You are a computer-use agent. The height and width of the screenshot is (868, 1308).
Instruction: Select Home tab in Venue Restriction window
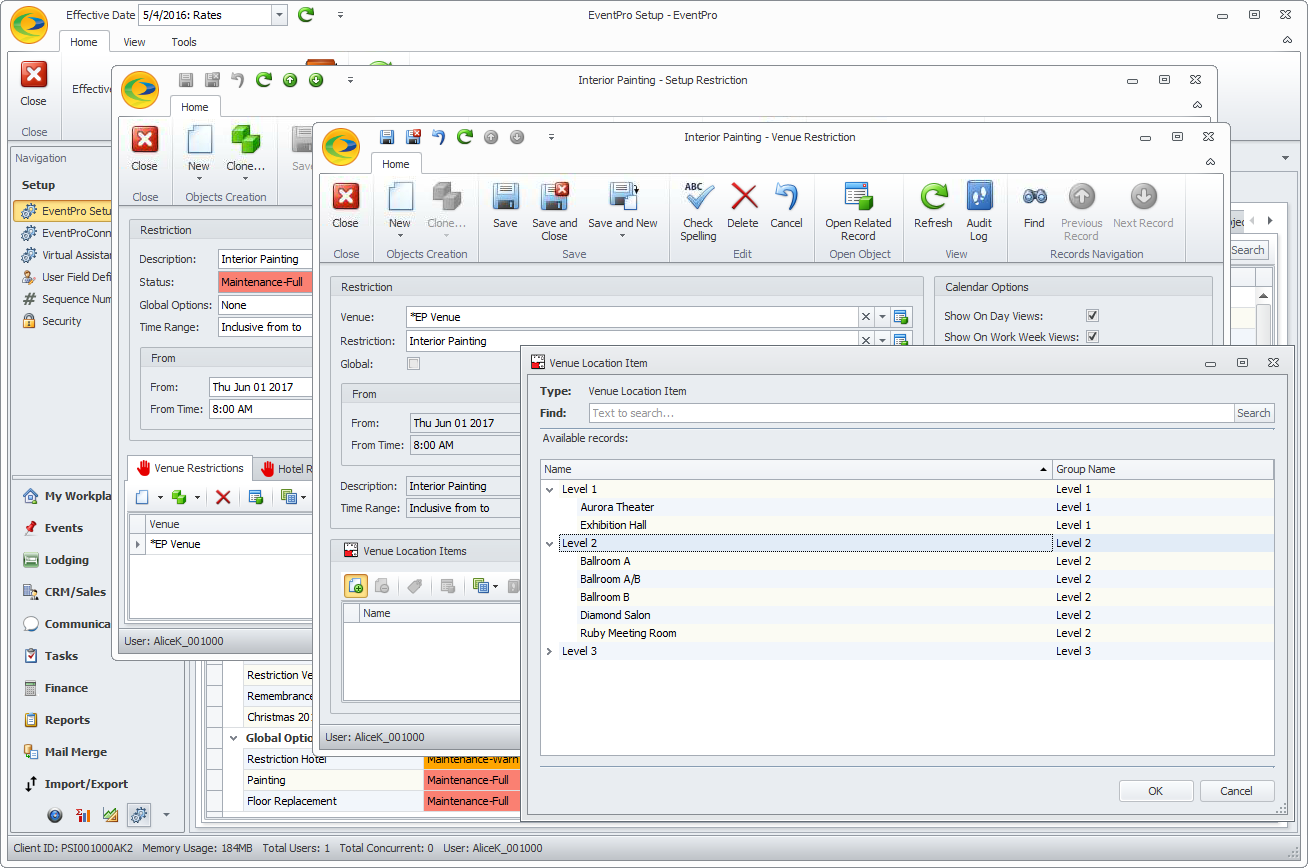(395, 164)
